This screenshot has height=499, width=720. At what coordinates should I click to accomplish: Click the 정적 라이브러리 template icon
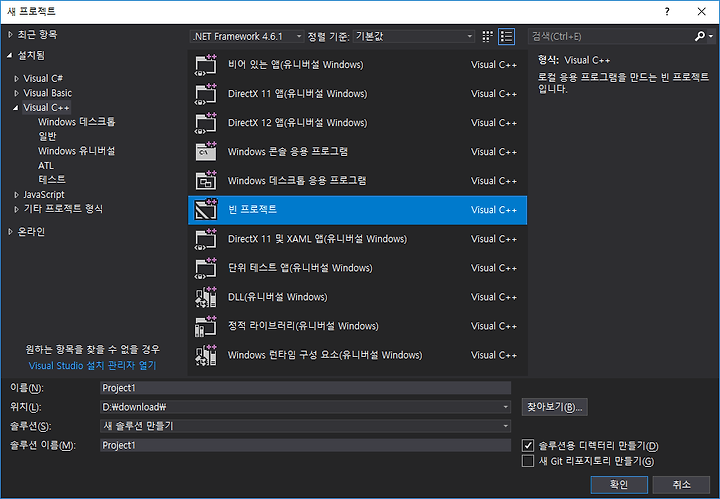point(205,326)
